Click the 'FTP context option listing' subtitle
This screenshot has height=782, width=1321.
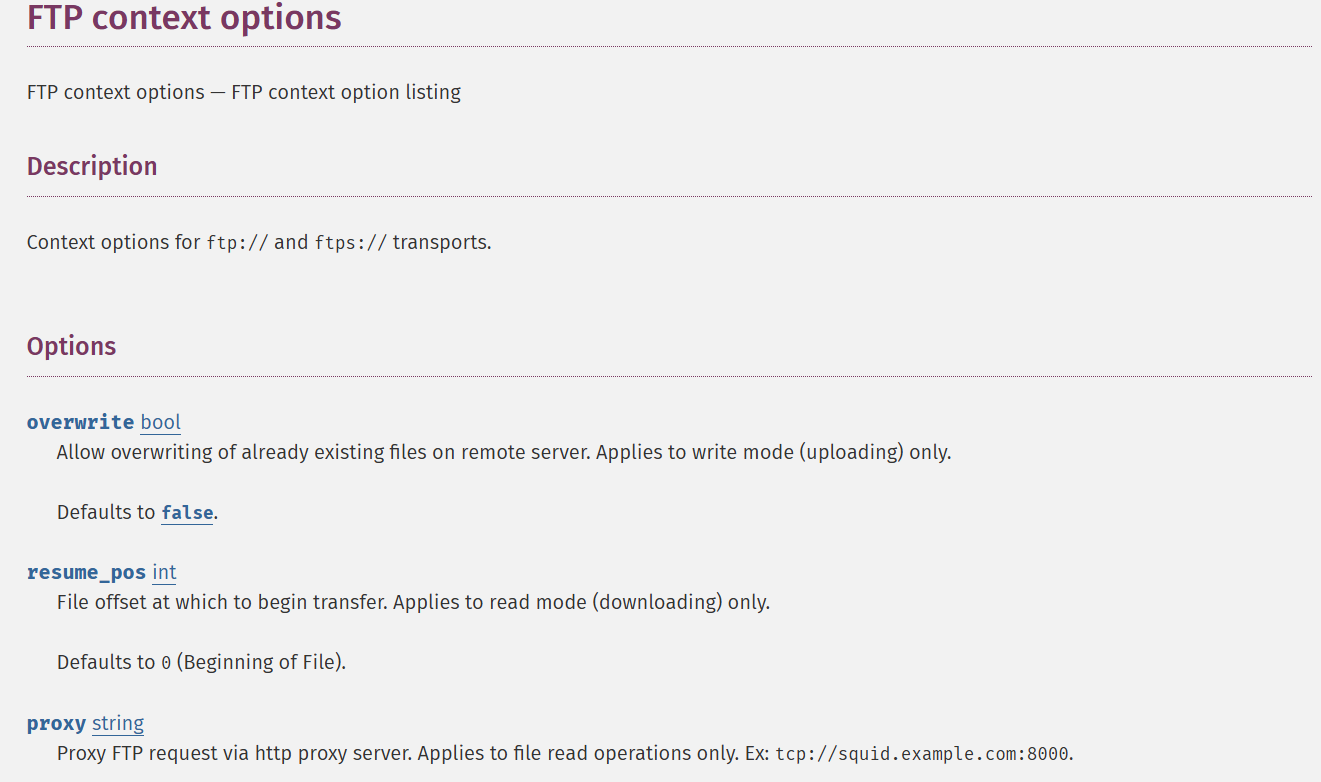(x=346, y=92)
